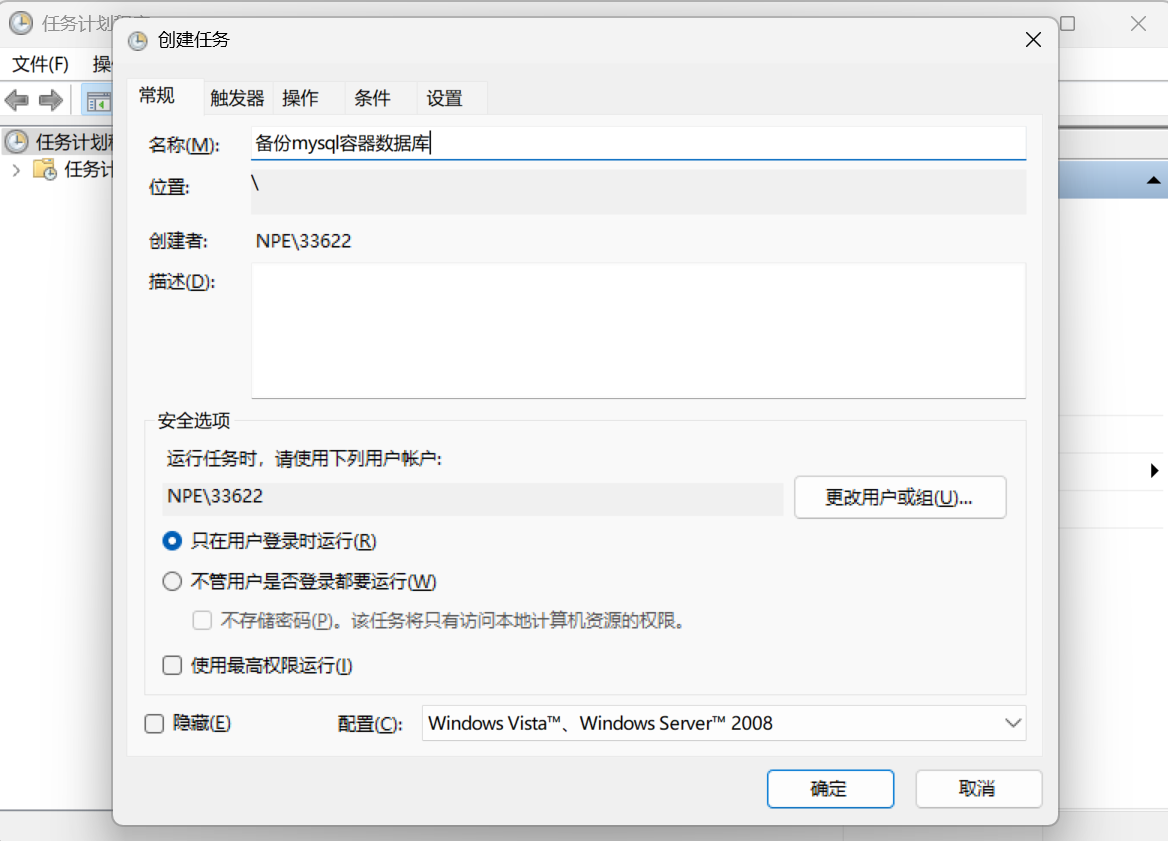Click the 更改用户或组 button
Screen dimensions: 1168x841
[x=899, y=498]
